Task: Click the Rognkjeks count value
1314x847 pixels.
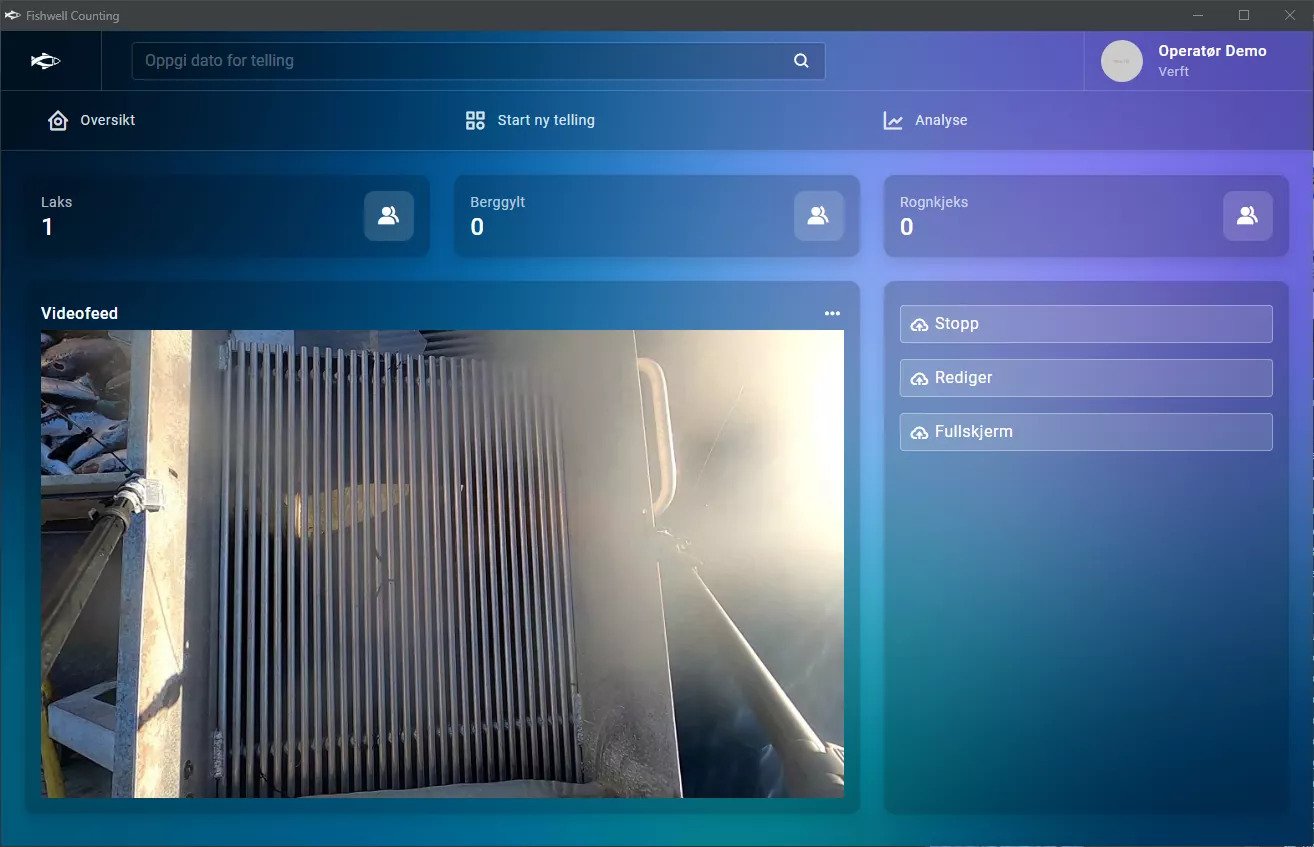Action: pos(906,227)
